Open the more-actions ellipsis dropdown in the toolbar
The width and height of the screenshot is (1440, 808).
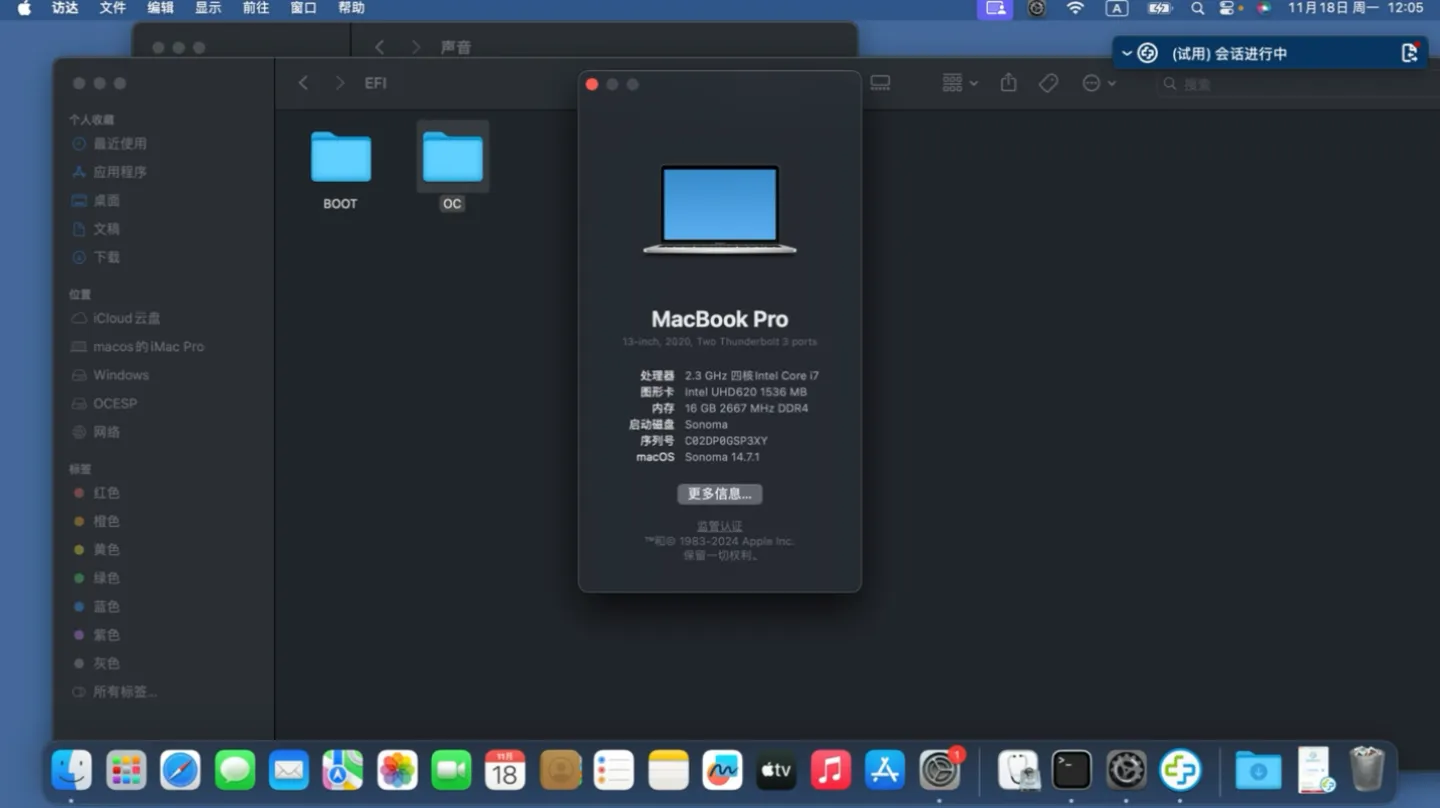(1097, 83)
